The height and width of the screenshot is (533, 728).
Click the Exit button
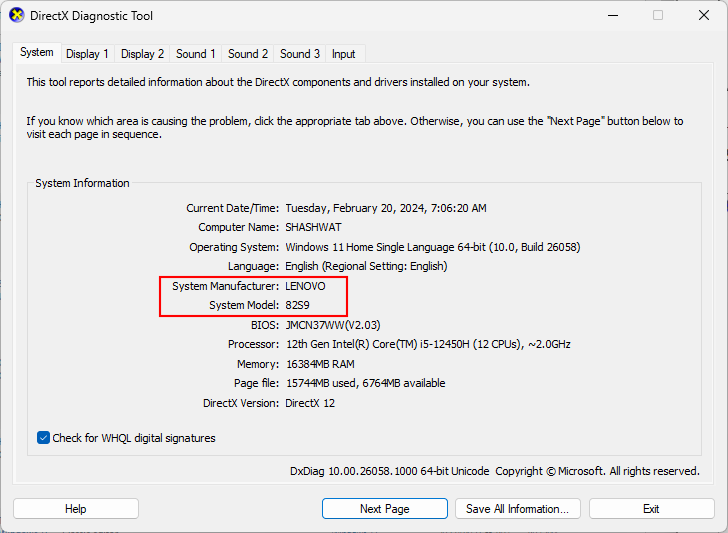(651, 509)
